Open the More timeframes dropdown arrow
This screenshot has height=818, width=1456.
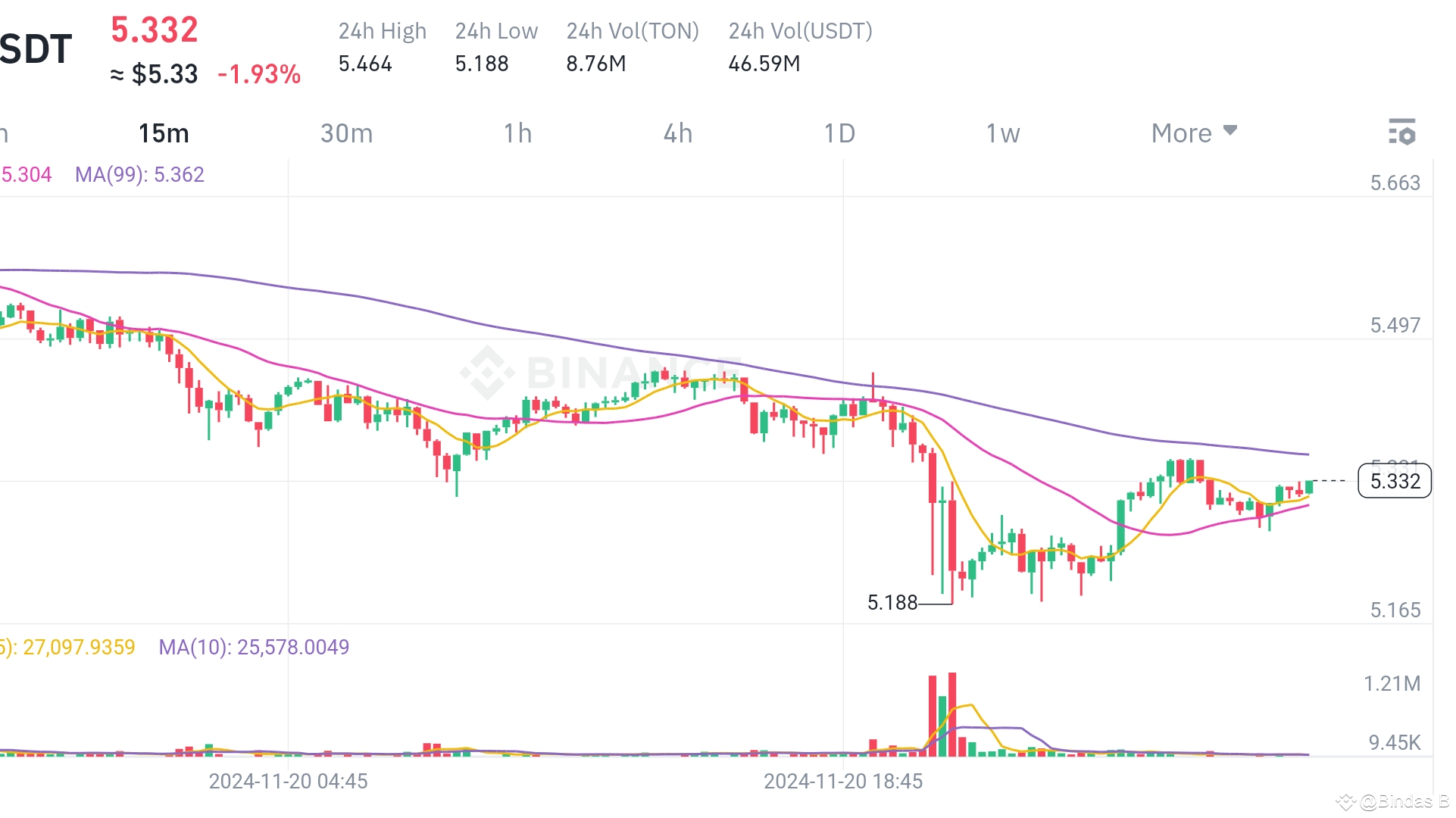point(1229,130)
